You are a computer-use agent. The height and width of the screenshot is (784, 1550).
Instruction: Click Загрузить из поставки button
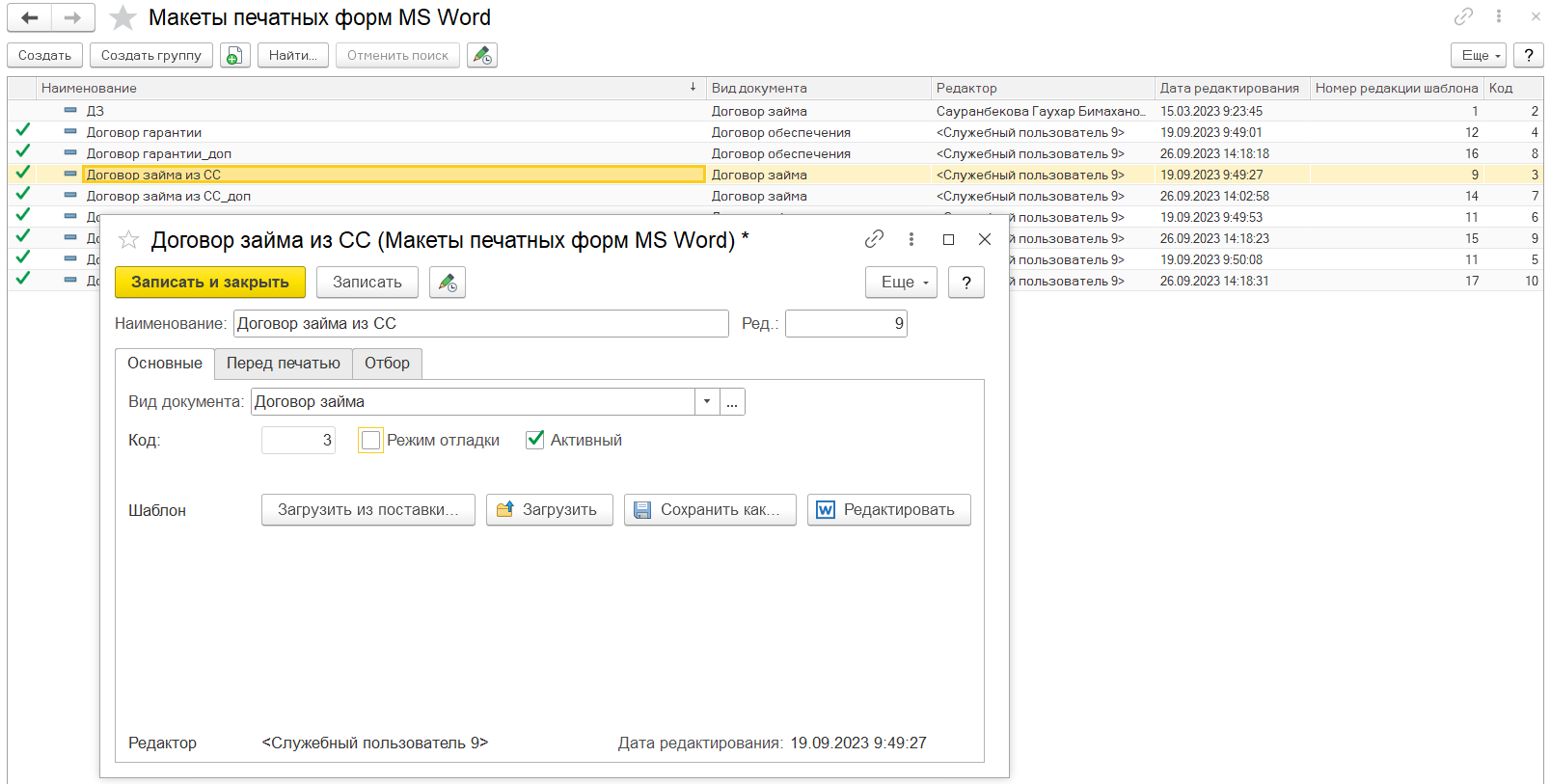click(368, 510)
